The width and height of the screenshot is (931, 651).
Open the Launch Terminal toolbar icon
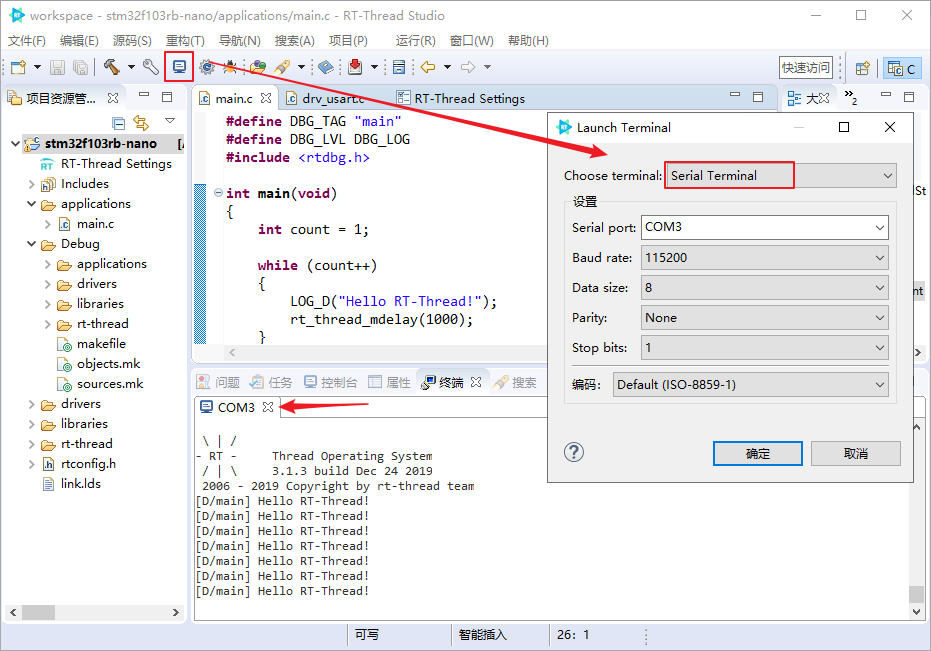[x=180, y=66]
